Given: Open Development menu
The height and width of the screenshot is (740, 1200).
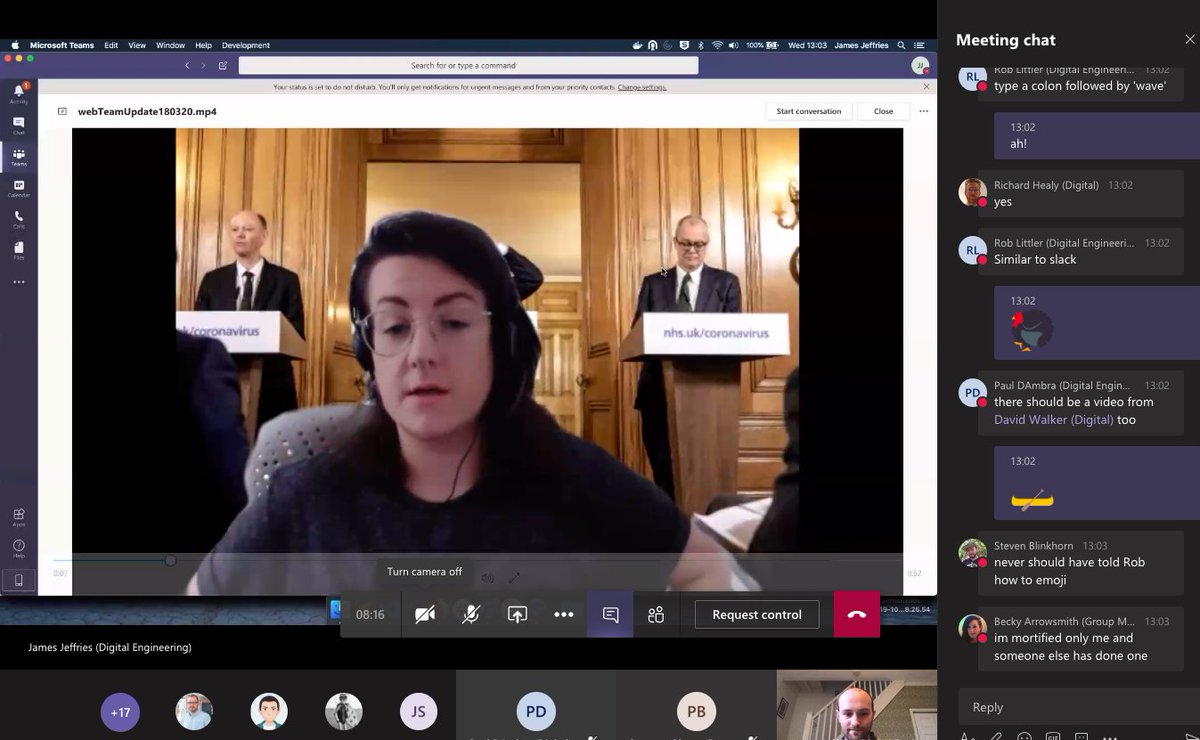Looking at the screenshot, I should (x=246, y=45).
